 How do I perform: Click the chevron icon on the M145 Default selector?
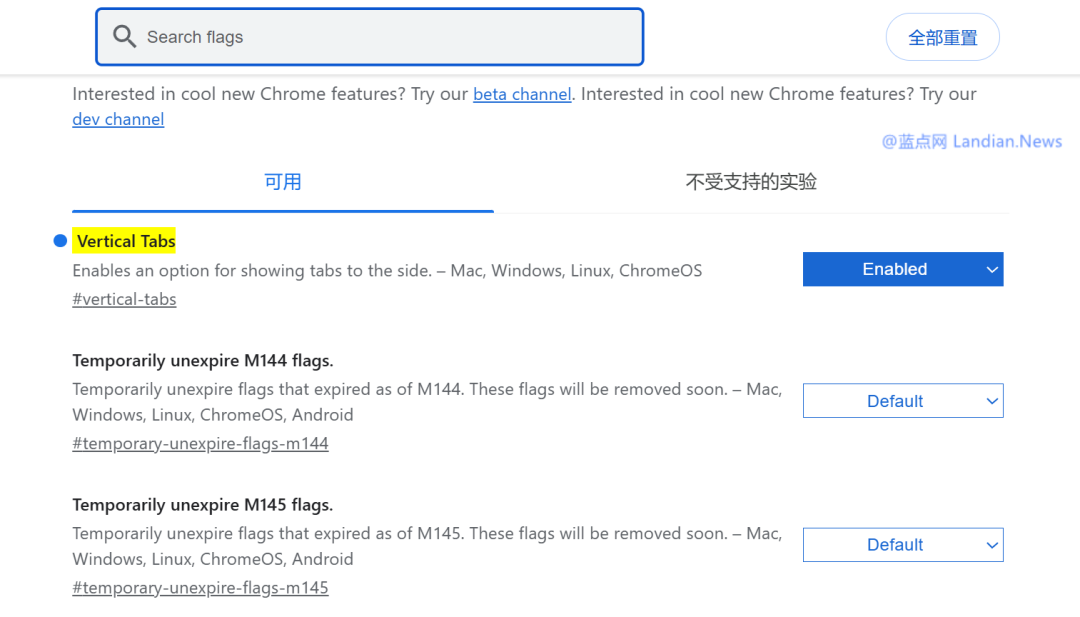point(989,544)
